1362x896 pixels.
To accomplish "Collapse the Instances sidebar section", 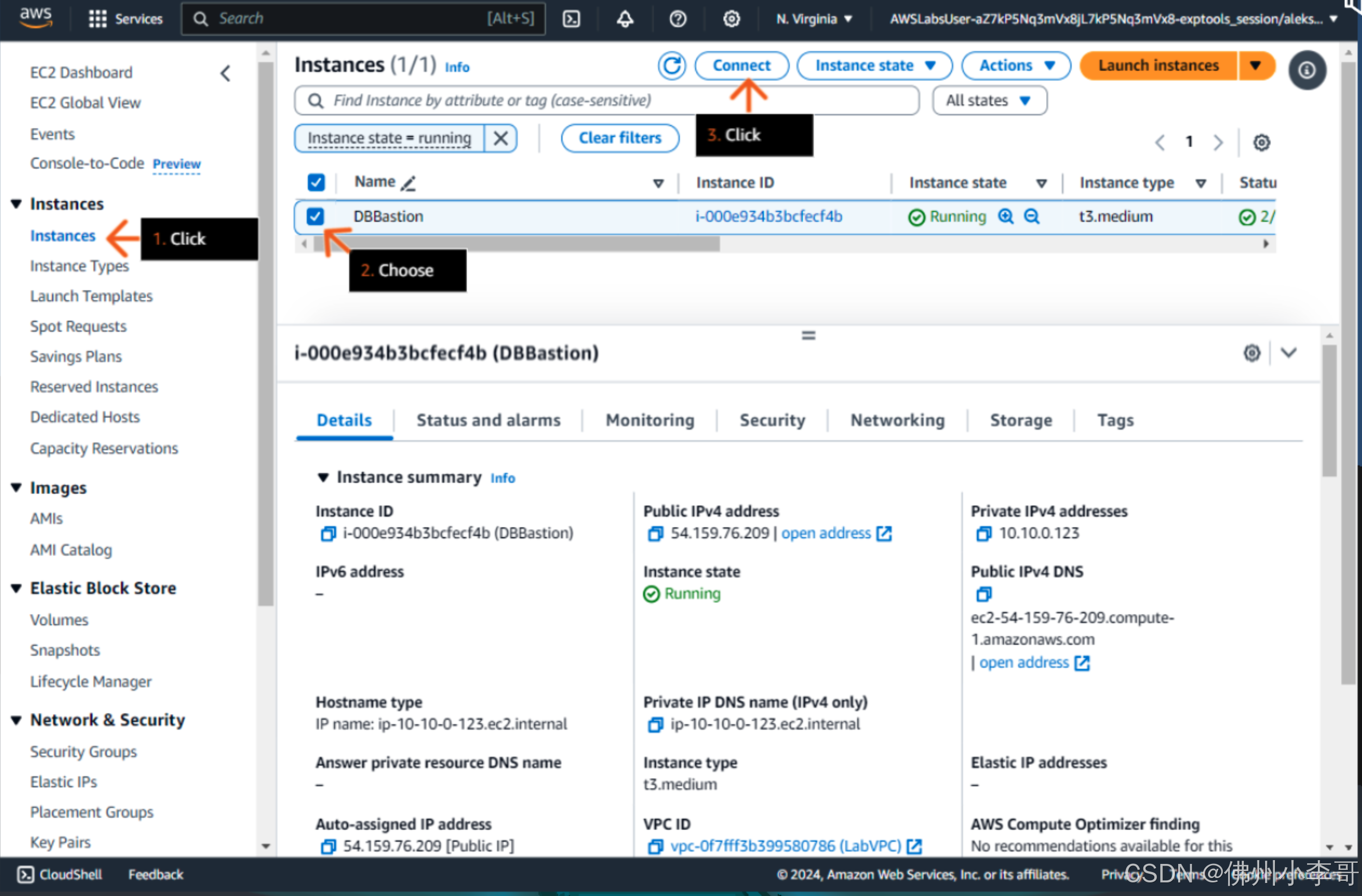I will point(16,204).
